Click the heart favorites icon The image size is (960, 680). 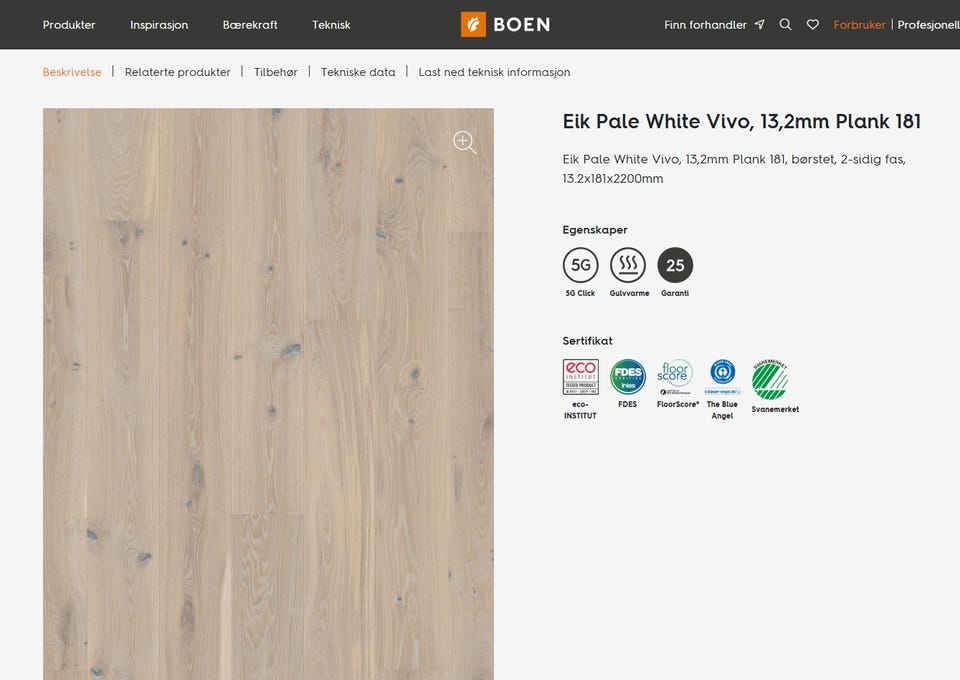point(812,24)
